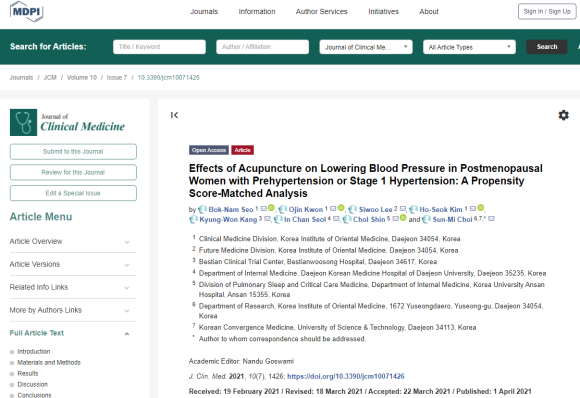Click the Open Access badge
This screenshot has height=398, width=580.
tap(209, 150)
